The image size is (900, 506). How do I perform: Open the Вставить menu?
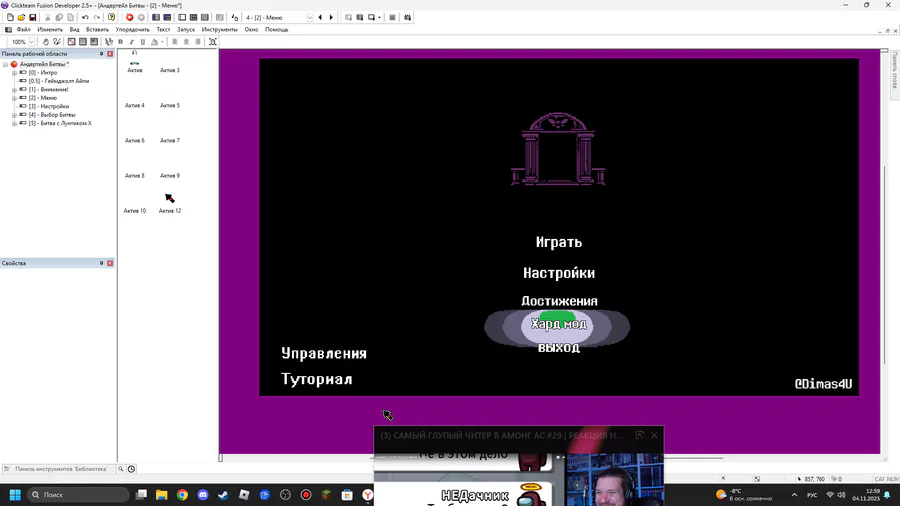click(x=97, y=29)
